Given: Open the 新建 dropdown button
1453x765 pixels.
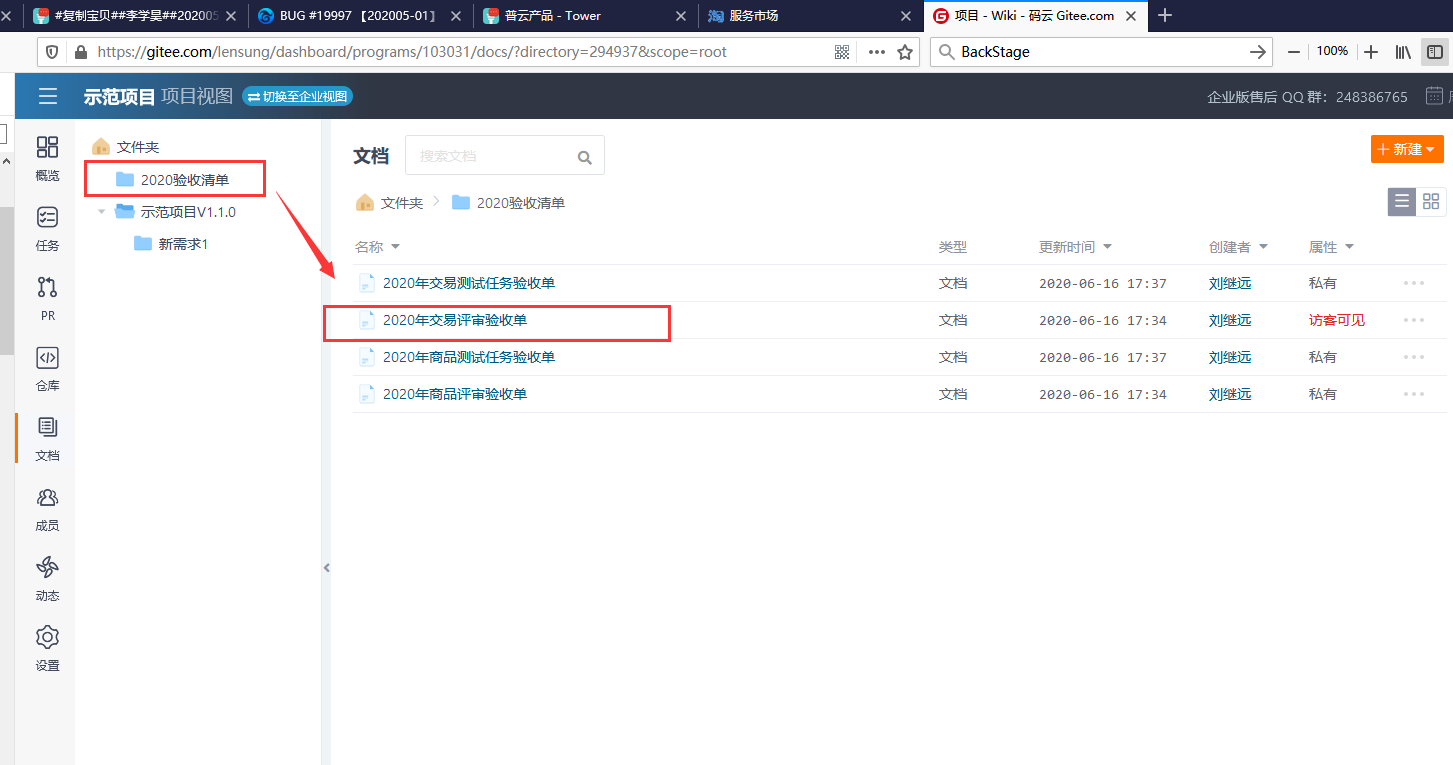Looking at the screenshot, I should [1407, 149].
